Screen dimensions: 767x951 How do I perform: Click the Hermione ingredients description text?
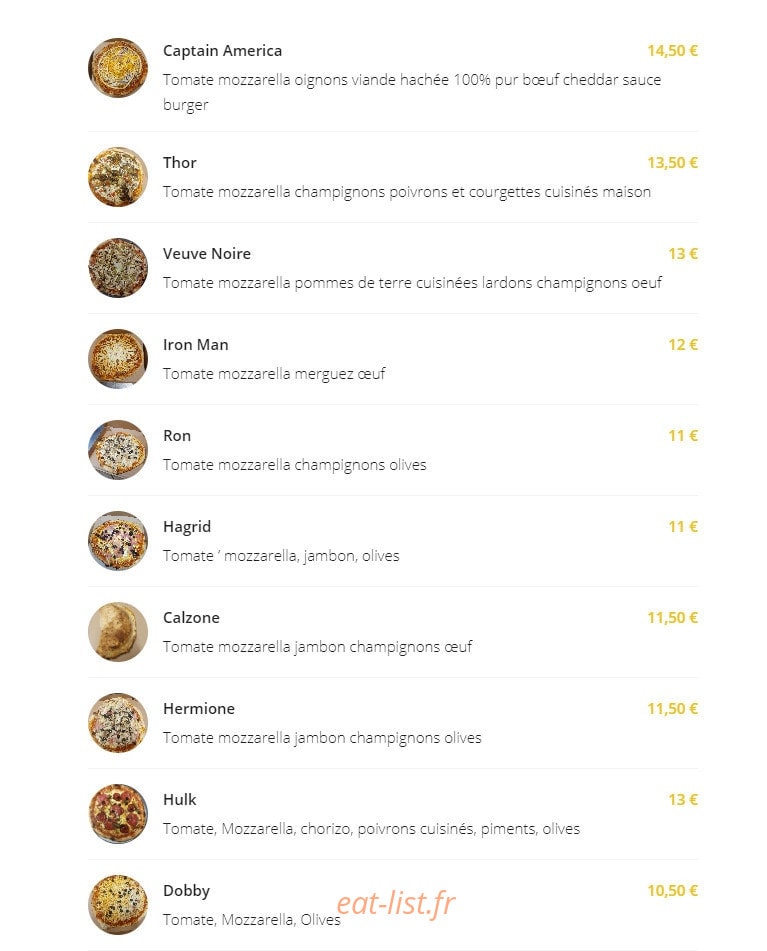pos(322,738)
